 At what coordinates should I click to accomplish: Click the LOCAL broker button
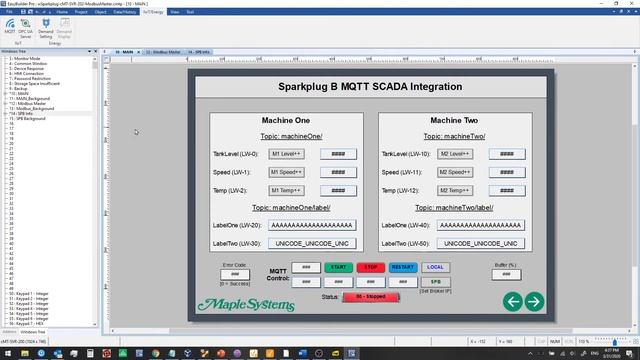coord(436,267)
